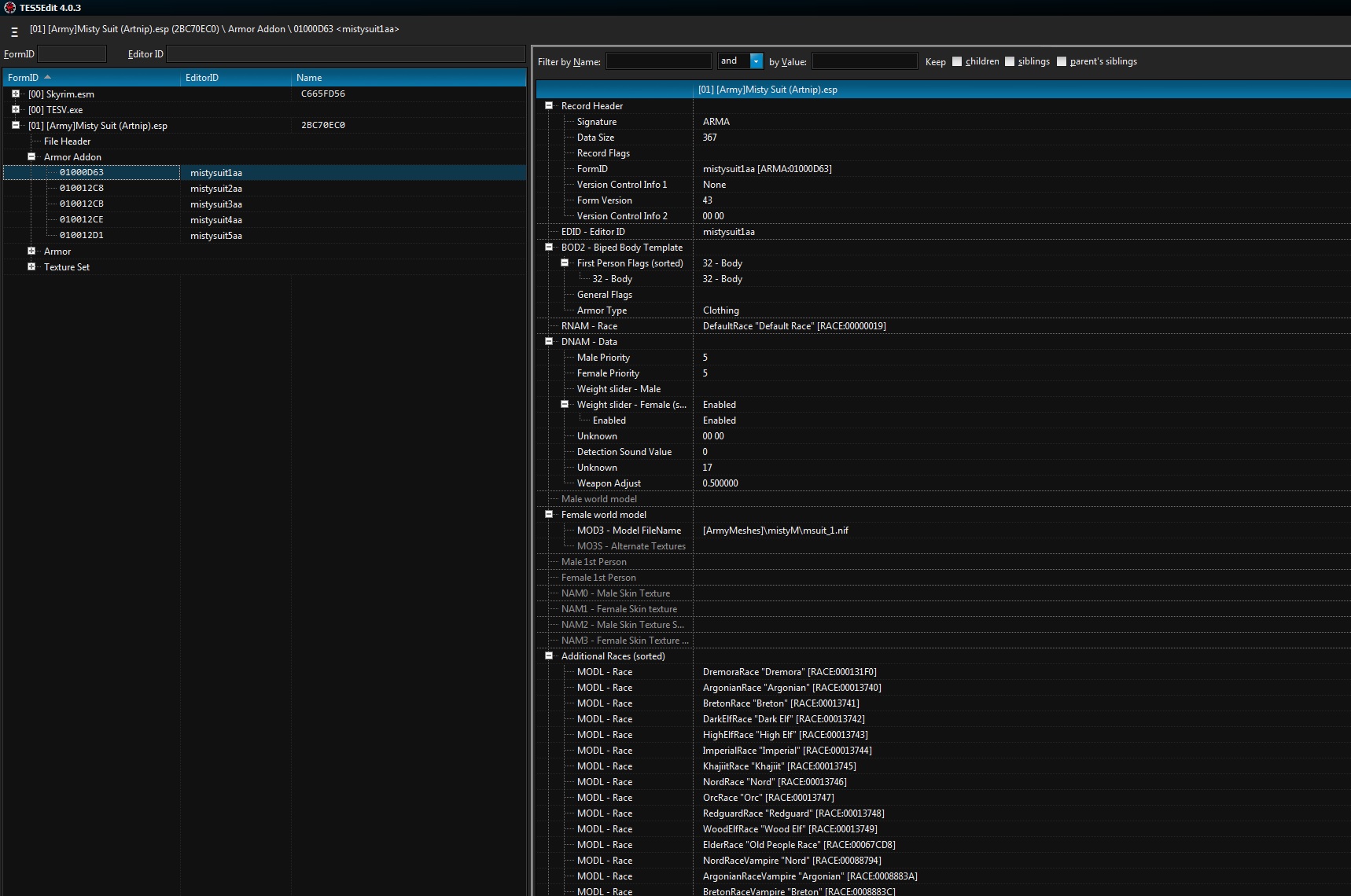
Task: Open the 'and' filter operator dropdown
Action: click(x=756, y=61)
